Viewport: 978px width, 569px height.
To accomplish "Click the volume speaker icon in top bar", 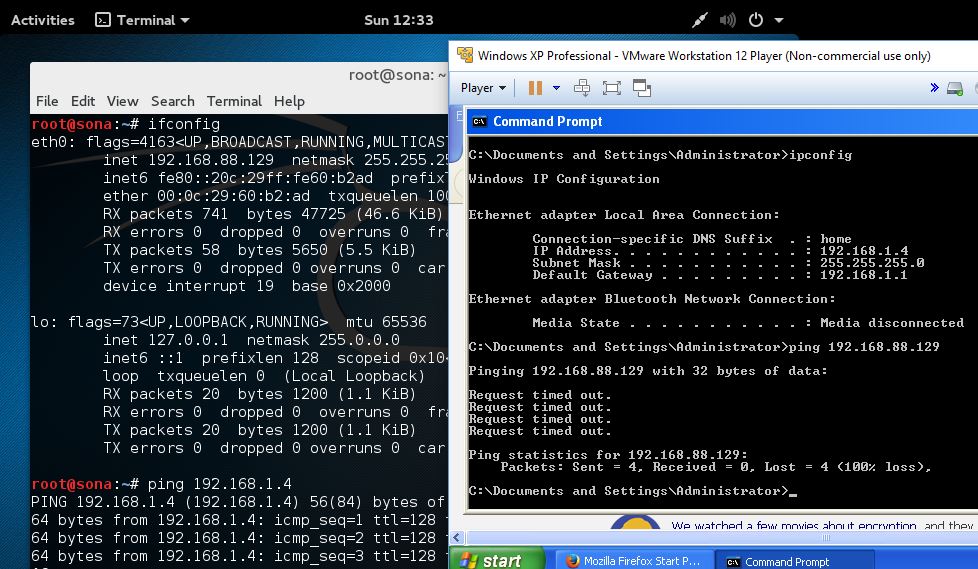I will pyautogui.click(x=727, y=20).
